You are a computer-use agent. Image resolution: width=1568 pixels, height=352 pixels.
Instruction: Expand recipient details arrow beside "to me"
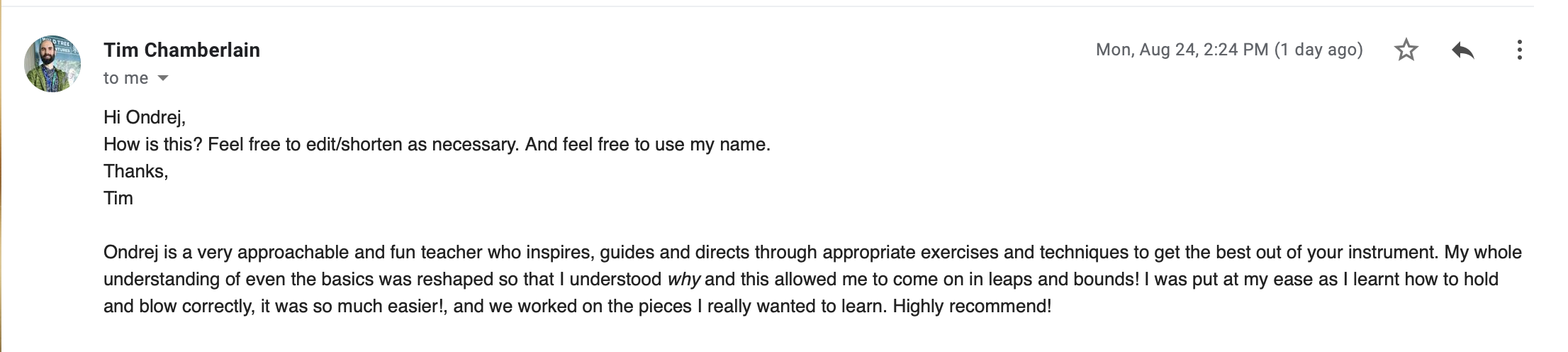[163, 78]
